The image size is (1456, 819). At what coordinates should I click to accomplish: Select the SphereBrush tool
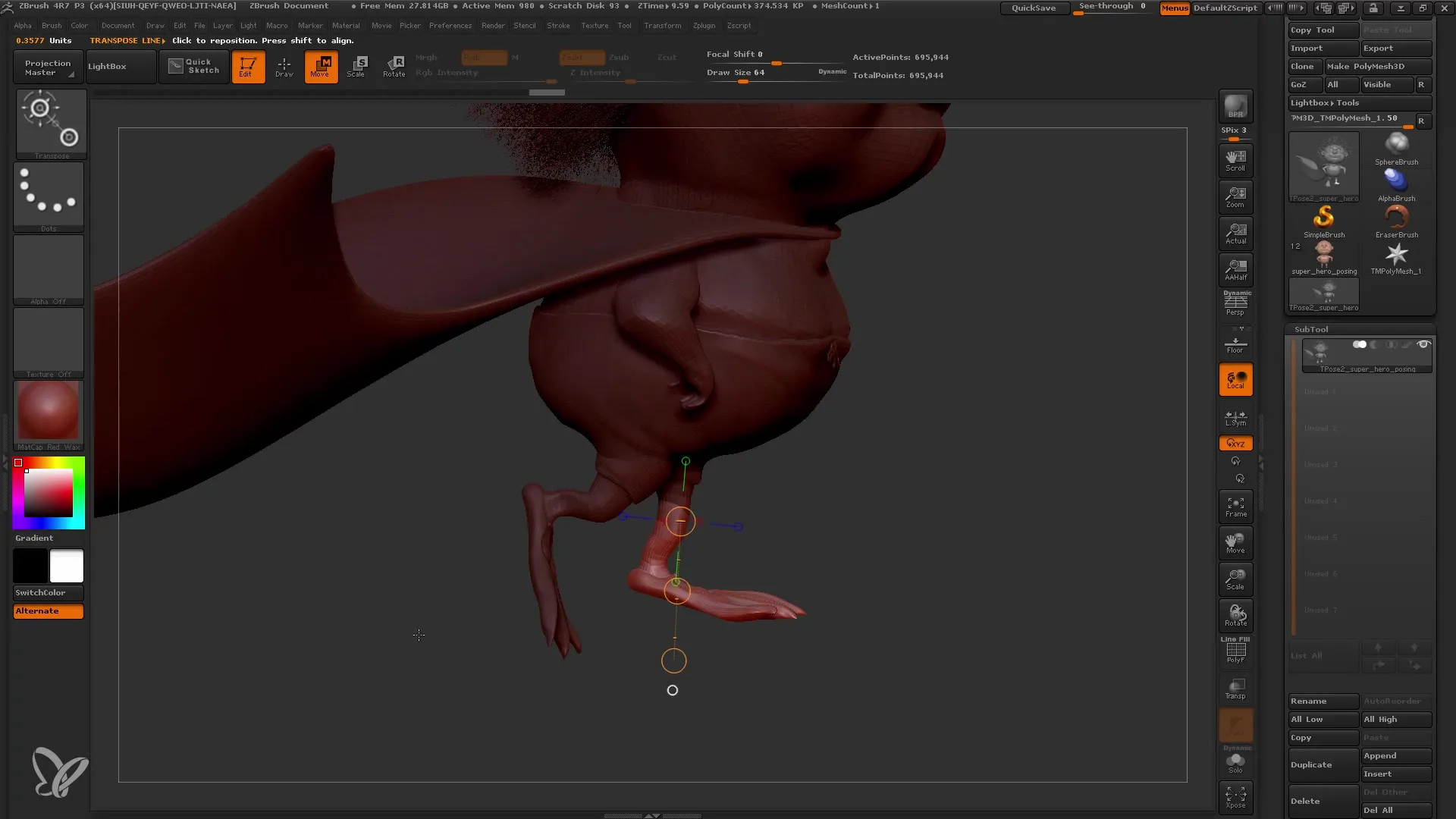(x=1396, y=149)
